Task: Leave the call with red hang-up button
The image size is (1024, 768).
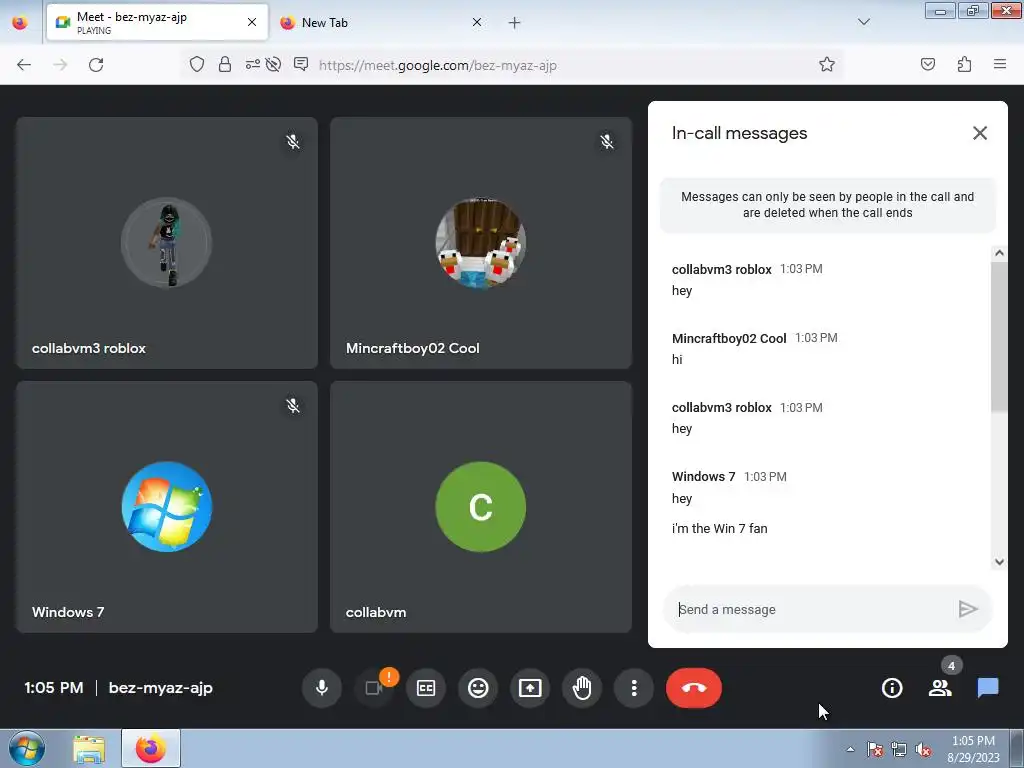Action: (694, 688)
